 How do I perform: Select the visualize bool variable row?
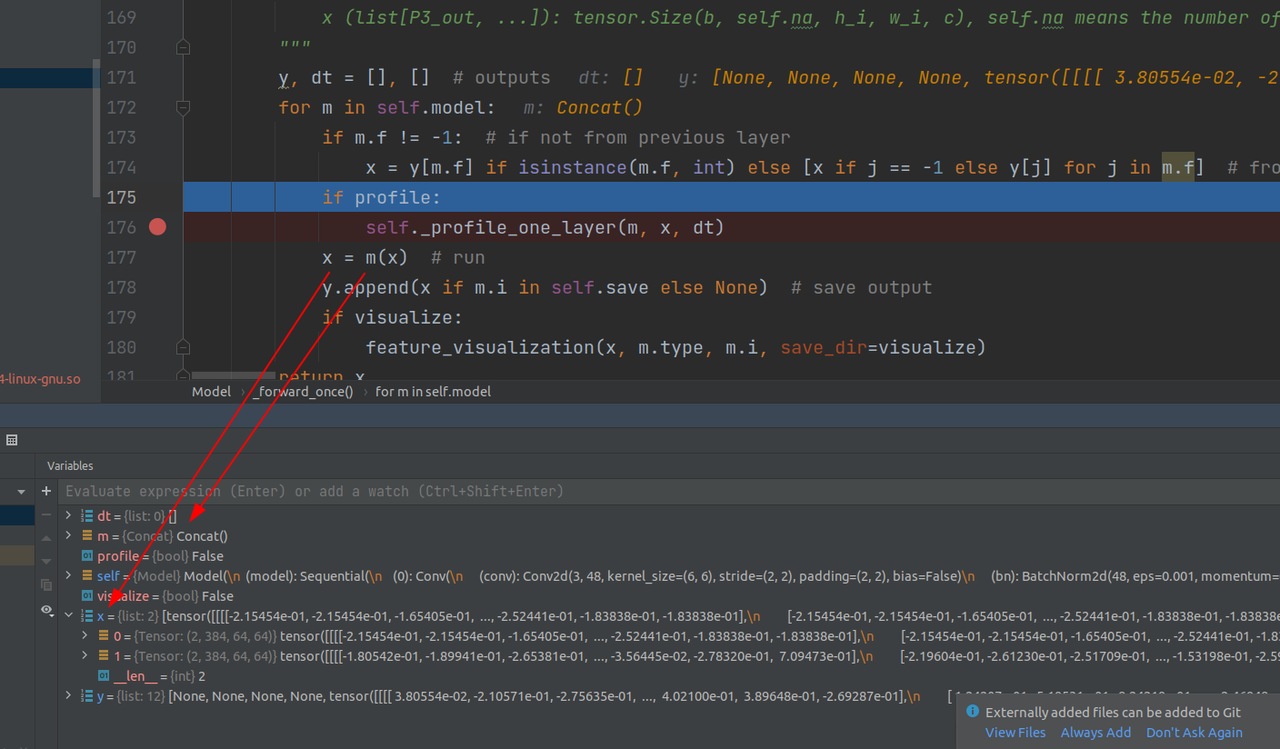pyautogui.click(x=669, y=596)
